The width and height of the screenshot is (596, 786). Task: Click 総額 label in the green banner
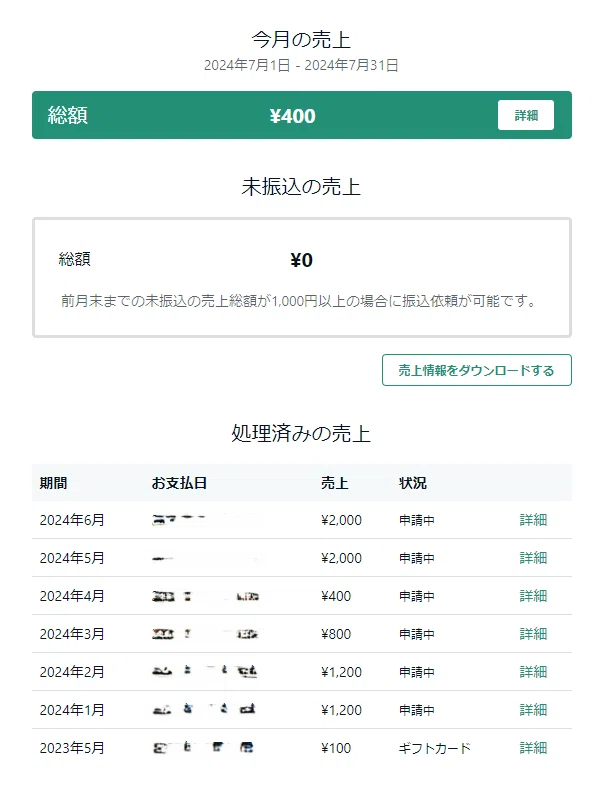pyautogui.click(x=68, y=115)
